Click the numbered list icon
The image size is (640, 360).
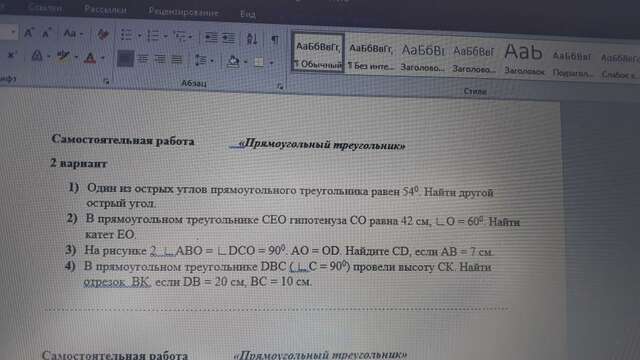(153, 36)
